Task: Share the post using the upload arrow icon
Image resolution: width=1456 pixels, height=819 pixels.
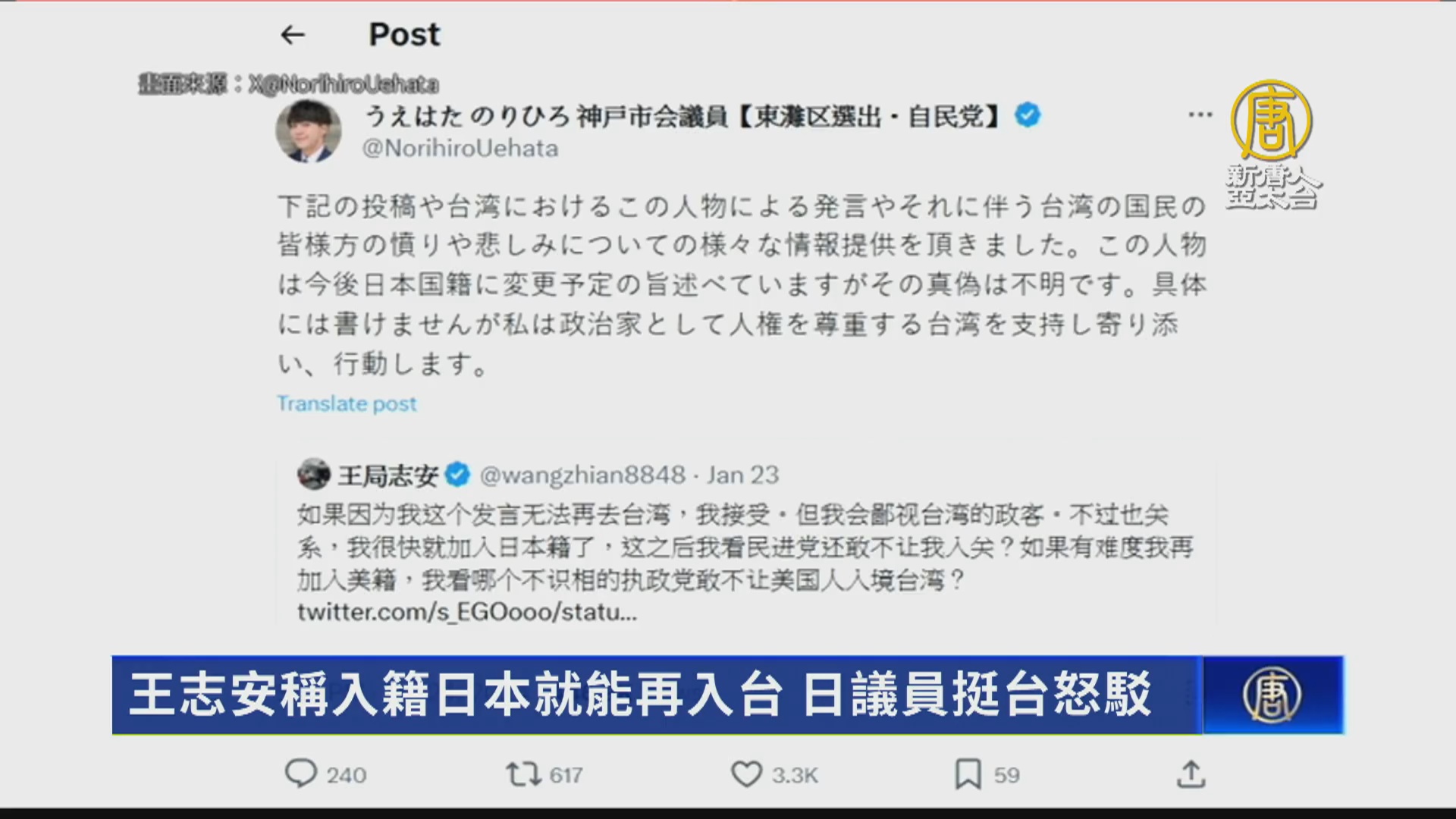Action: pyautogui.click(x=1191, y=774)
